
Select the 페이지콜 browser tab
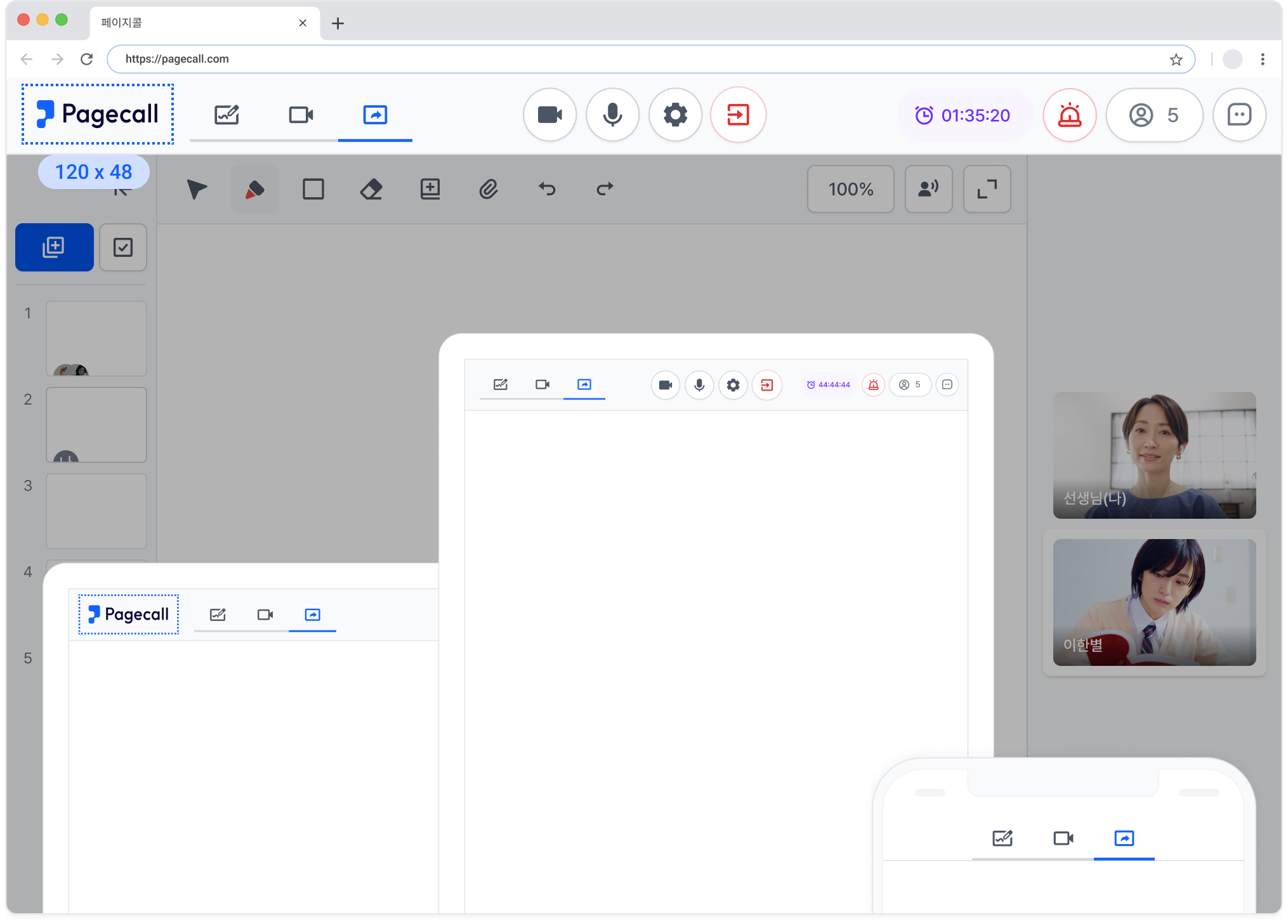click(x=204, y=23)
